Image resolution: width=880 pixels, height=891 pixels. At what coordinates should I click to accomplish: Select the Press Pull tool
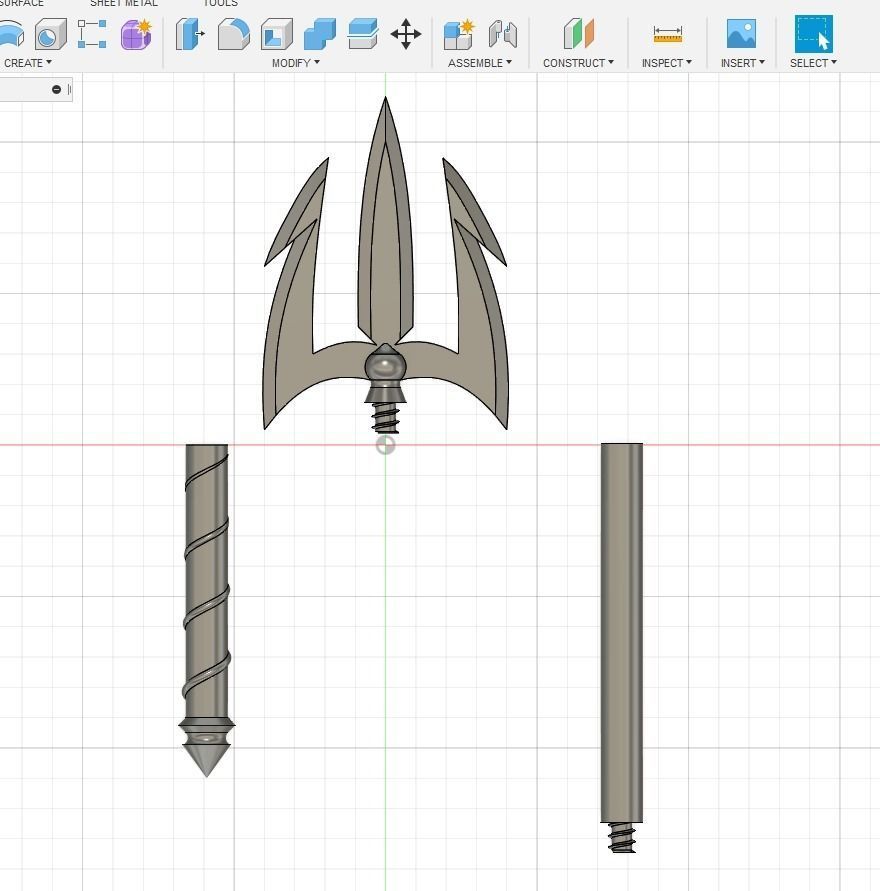pyautogui.click(x=190, y=34)
